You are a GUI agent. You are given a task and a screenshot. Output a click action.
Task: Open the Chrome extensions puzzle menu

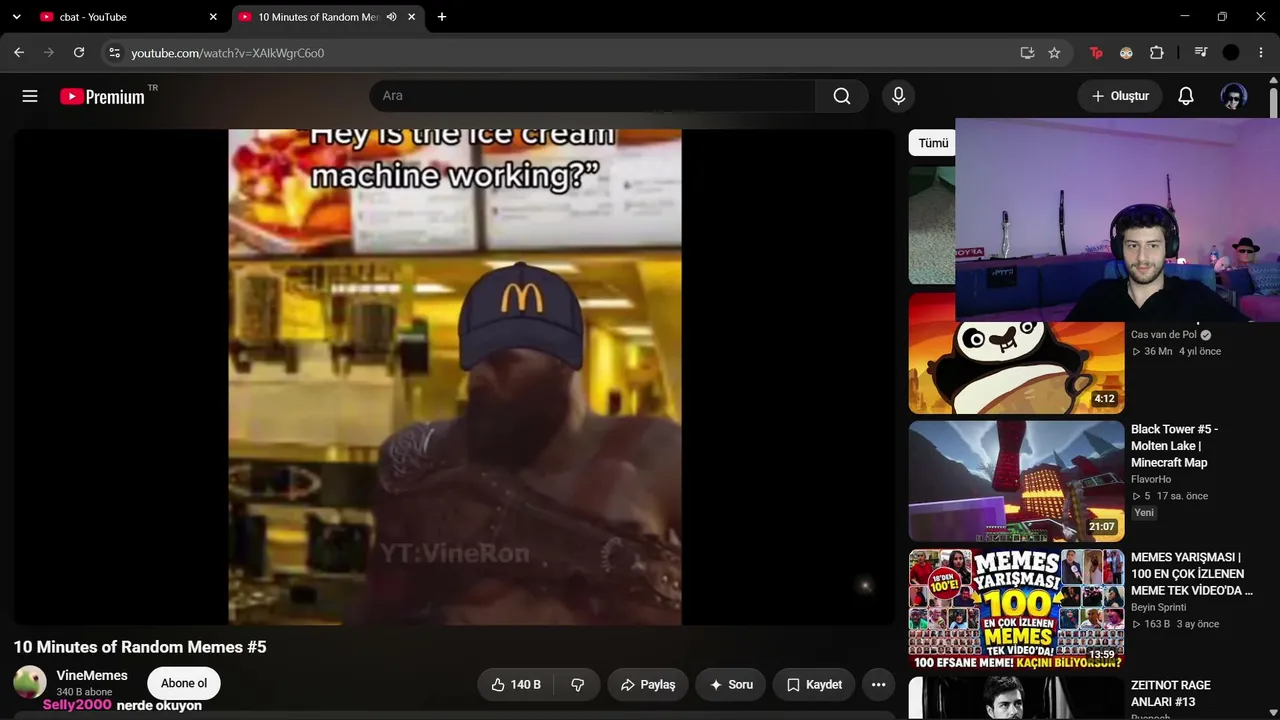(x=1157, y=53)
